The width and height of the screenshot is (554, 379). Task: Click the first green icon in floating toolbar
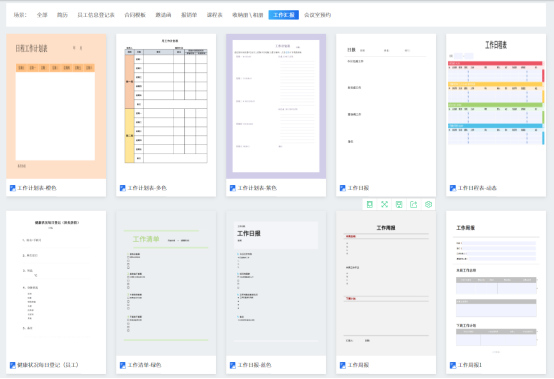[x=370, y=205]
